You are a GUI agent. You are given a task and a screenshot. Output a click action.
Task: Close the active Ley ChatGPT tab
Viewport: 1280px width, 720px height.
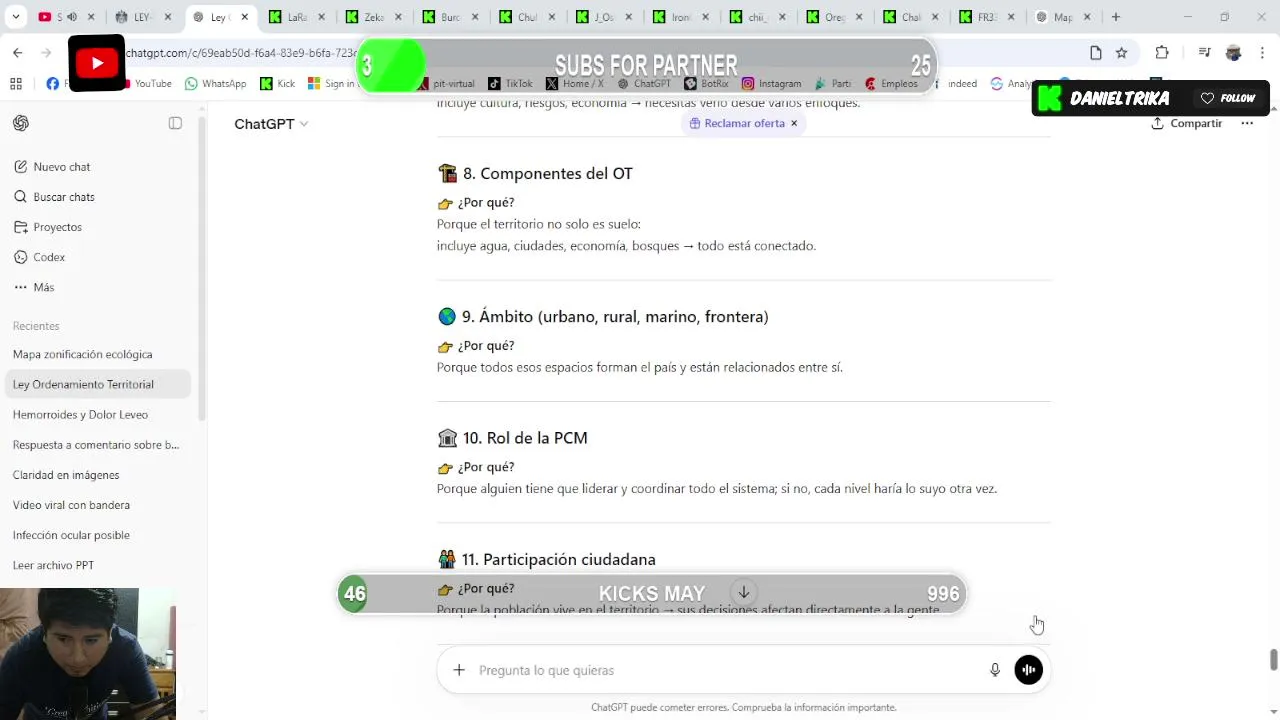(x=244, y=17)
